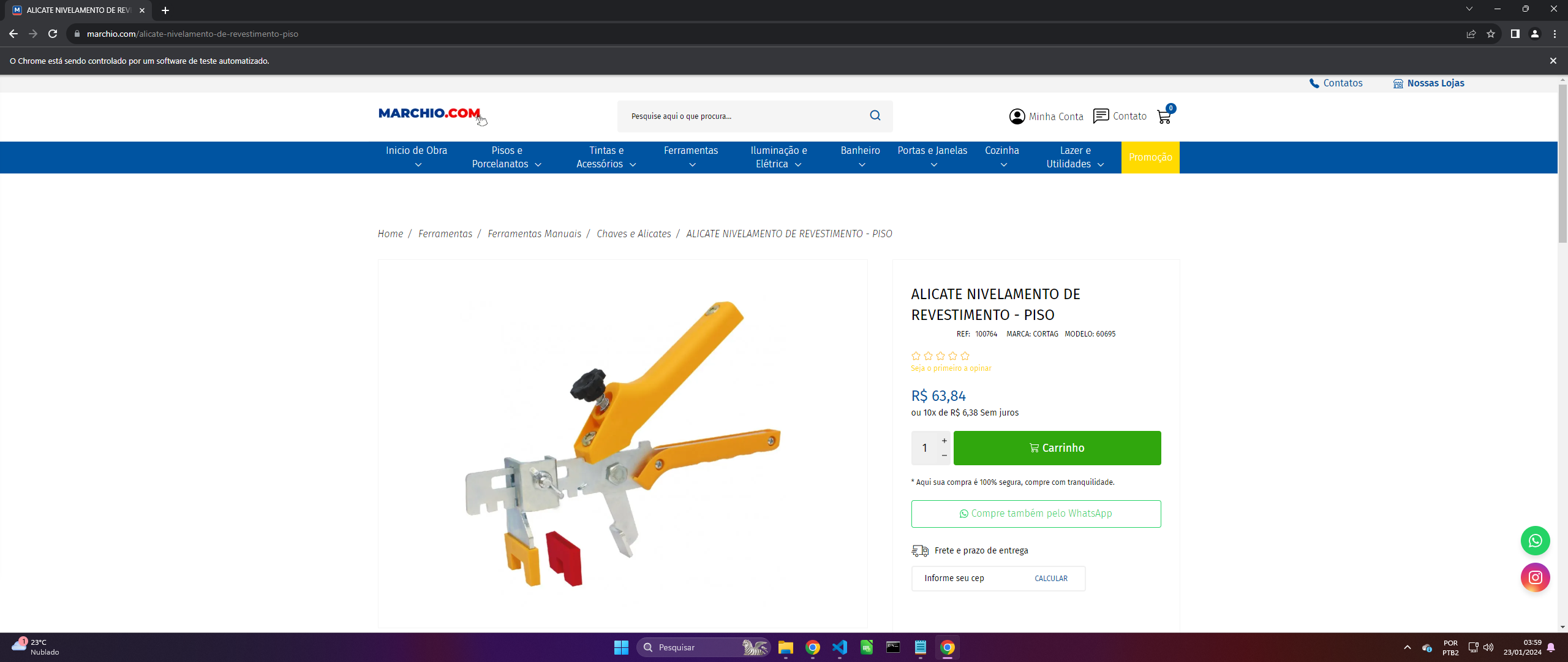The width and height of the screenshot is (1568, 662).
Task: Bookmark this page with star icon
Action: coord(1491,34)
